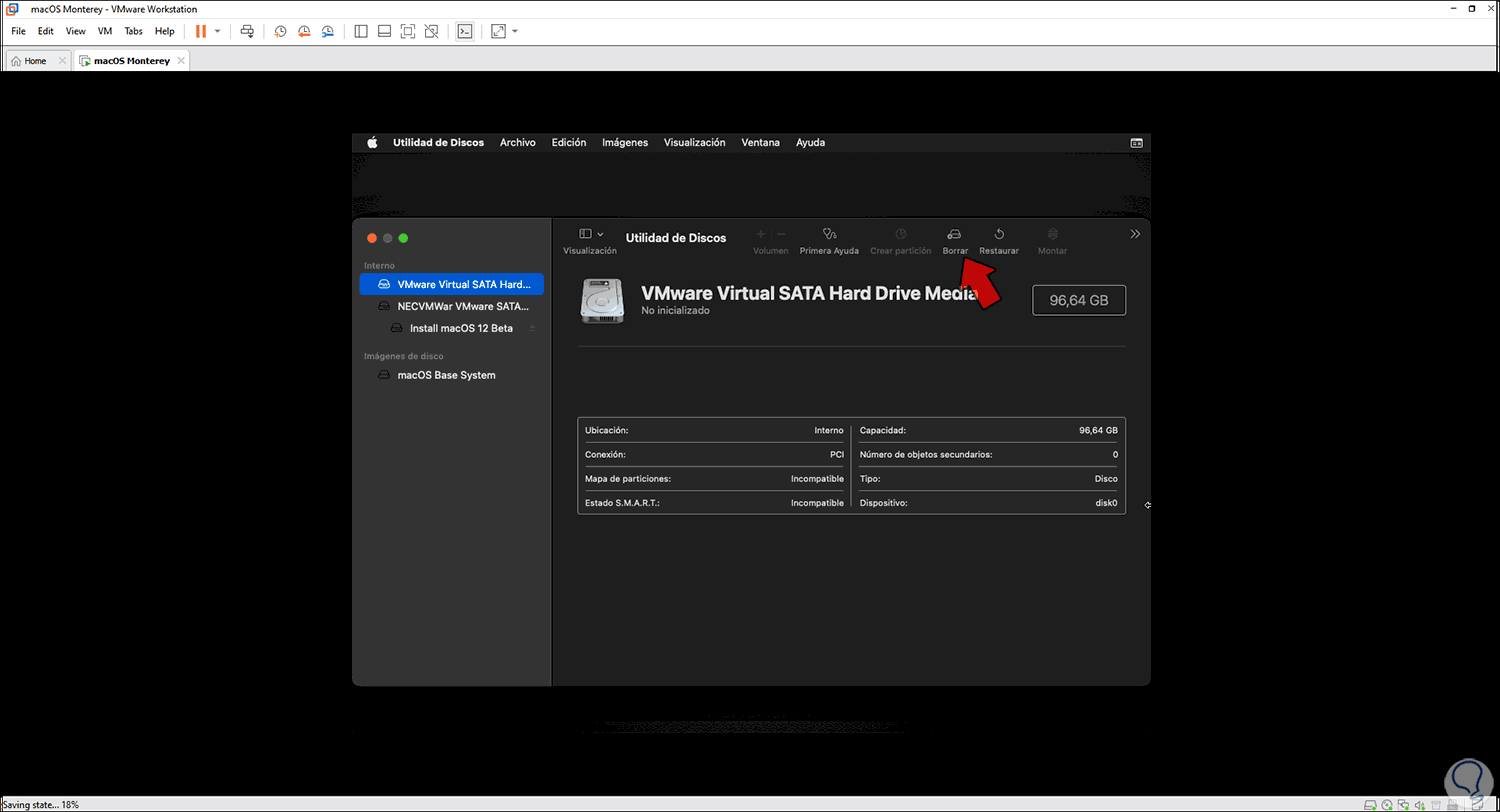
Task: Click Borrar to erase the disk
Action: coord(955,240)
